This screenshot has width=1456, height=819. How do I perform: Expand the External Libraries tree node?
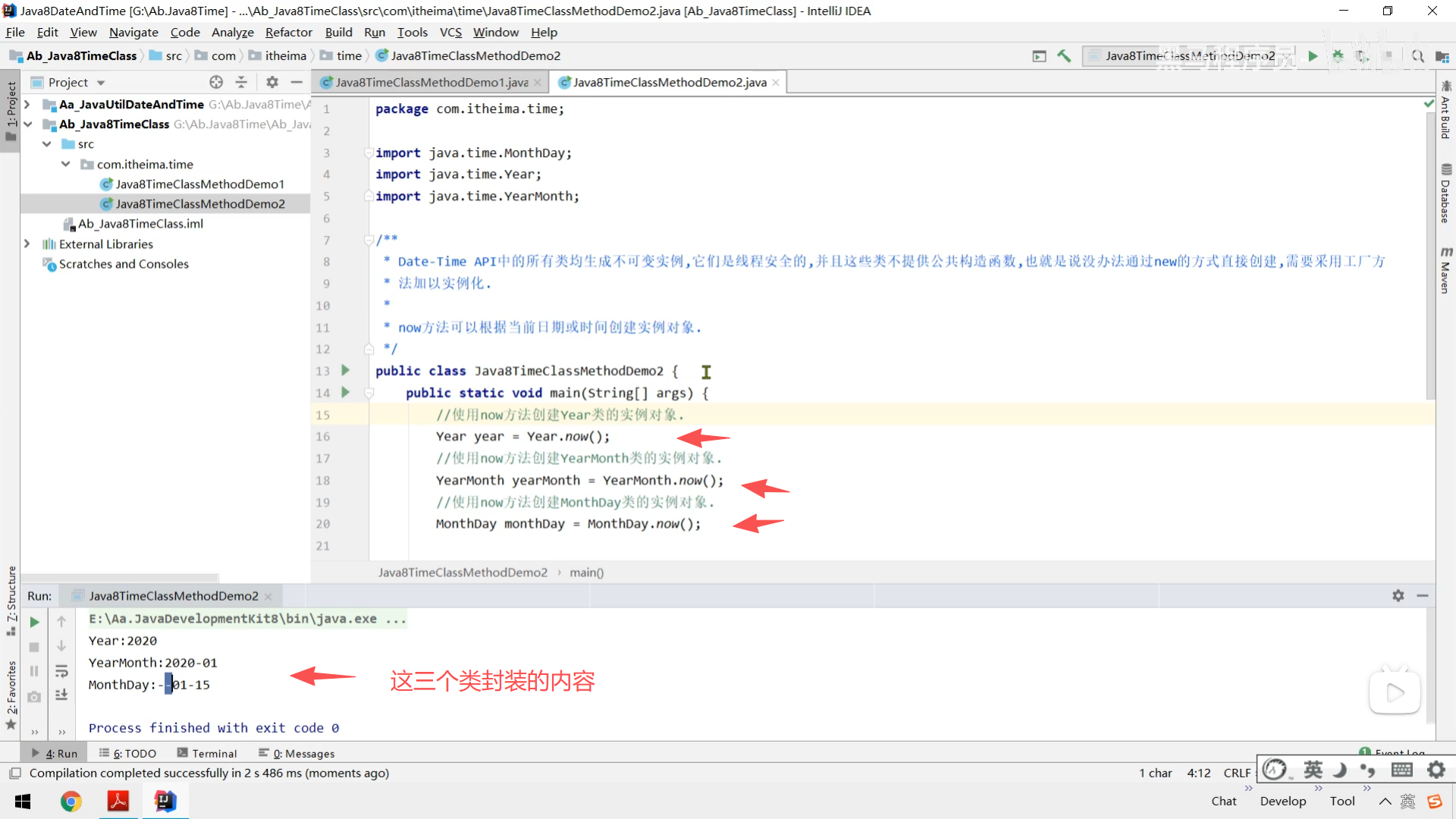(x=27, y=243)
